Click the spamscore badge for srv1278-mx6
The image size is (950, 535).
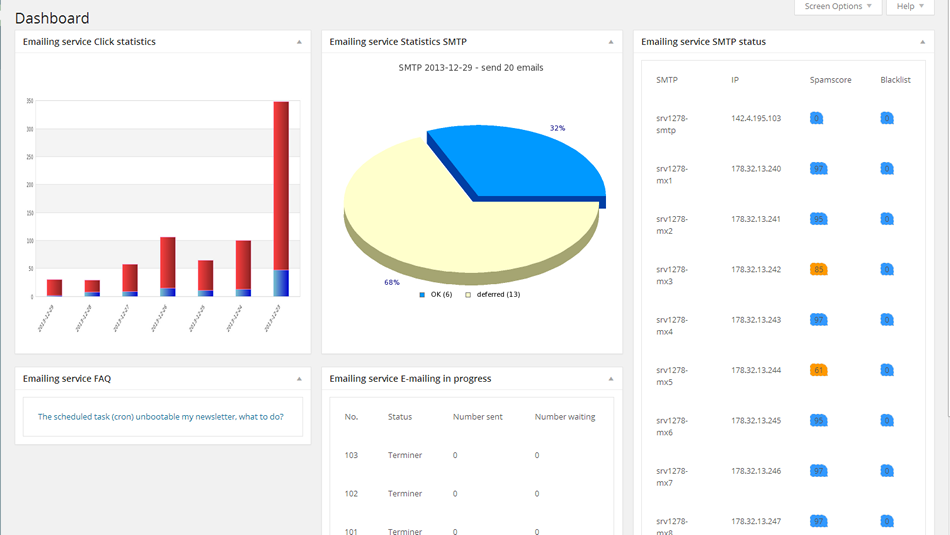[819, 420]
